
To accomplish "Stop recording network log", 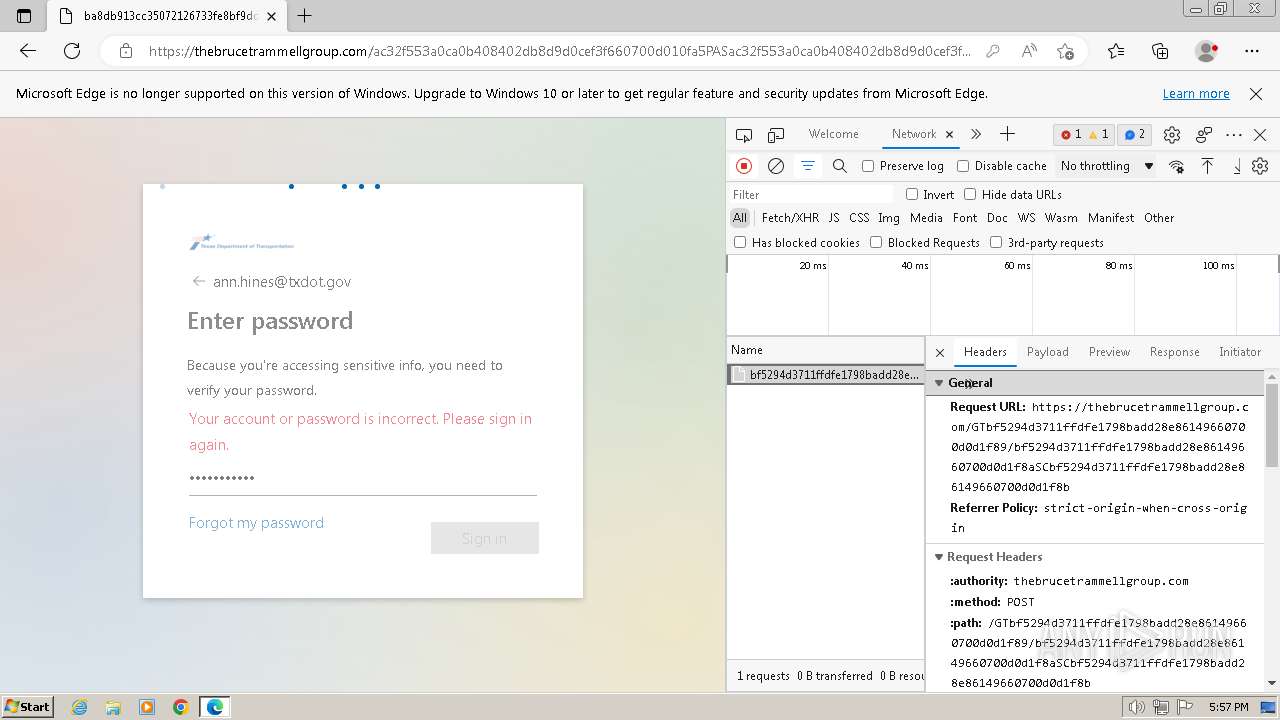I will click(744, 166).
